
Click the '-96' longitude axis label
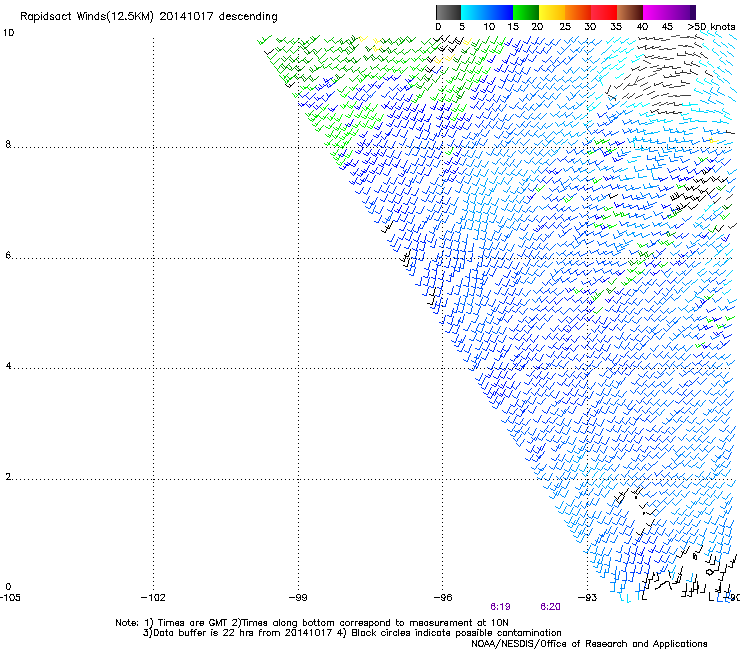pyautogui.click(x=443, y=598)
